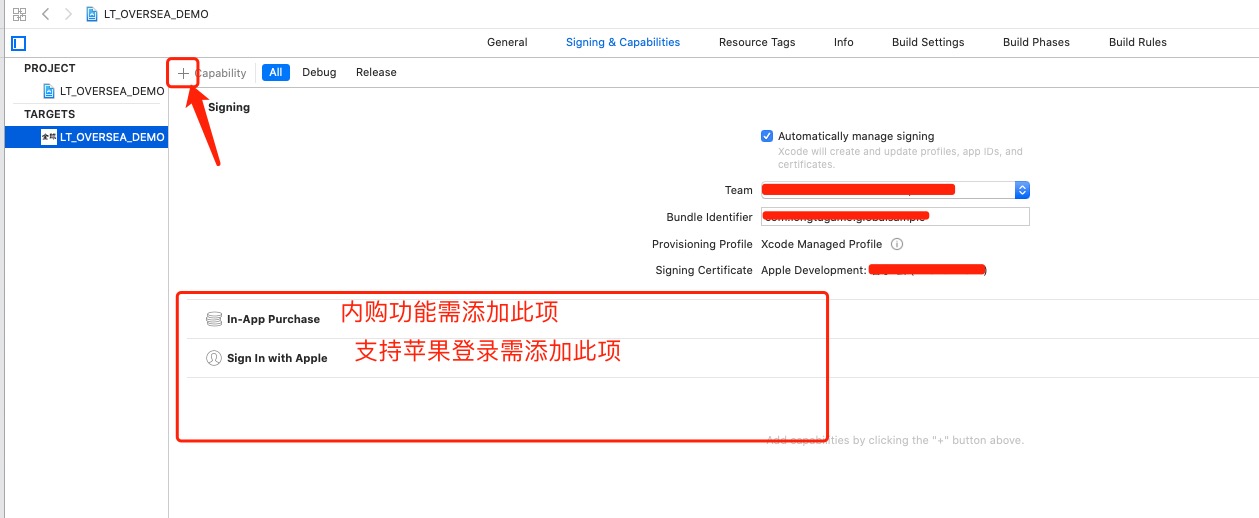Uncheck Automatically manage signing
Image resolution: width=1259 pixels, height=518 pixels.
coord(767,136)
